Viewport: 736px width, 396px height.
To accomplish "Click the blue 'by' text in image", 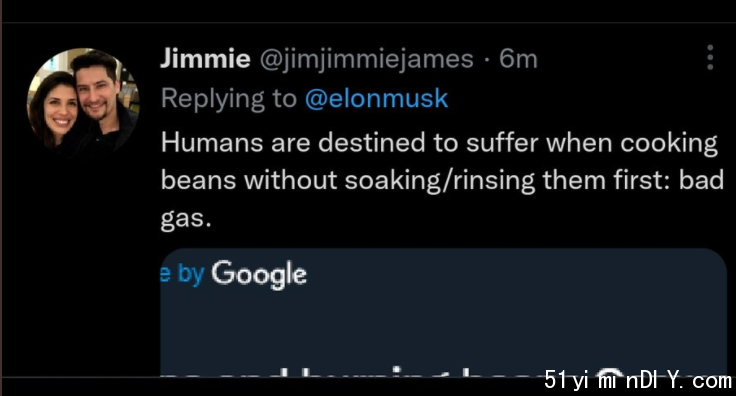I will pos(191,274).
